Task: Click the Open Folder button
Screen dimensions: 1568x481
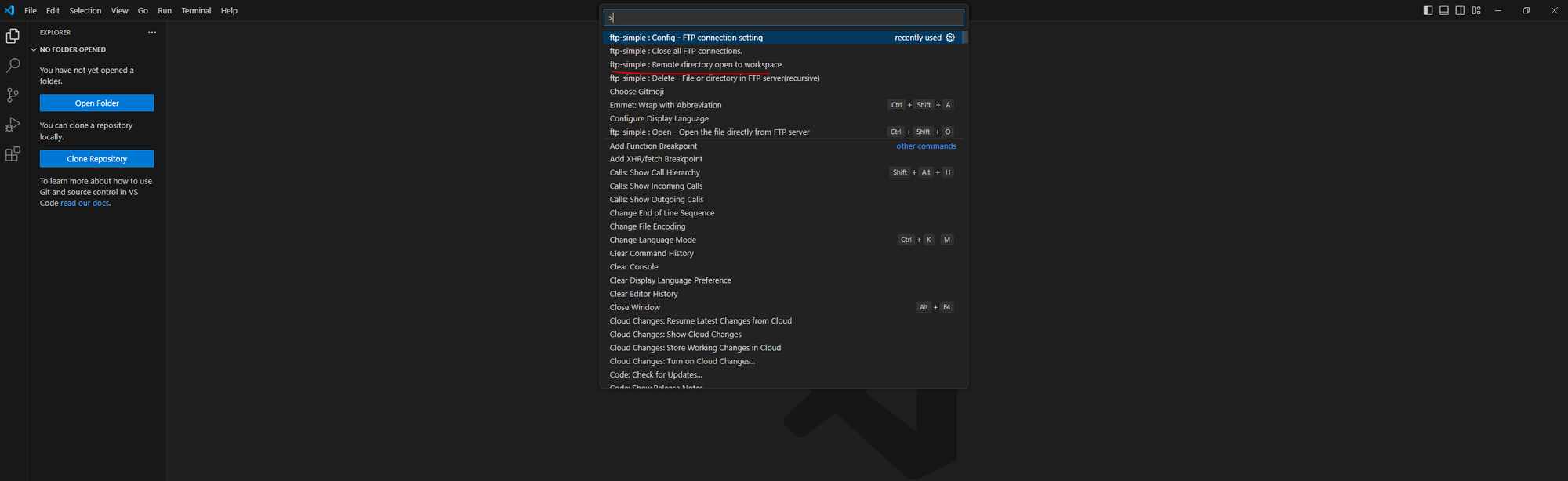Action: coord(96,103)
